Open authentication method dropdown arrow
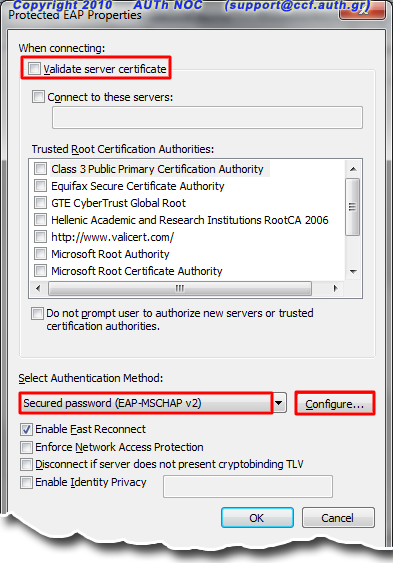Image resolution: width=393 pixels, height=563 pixels. click(279, 403)
